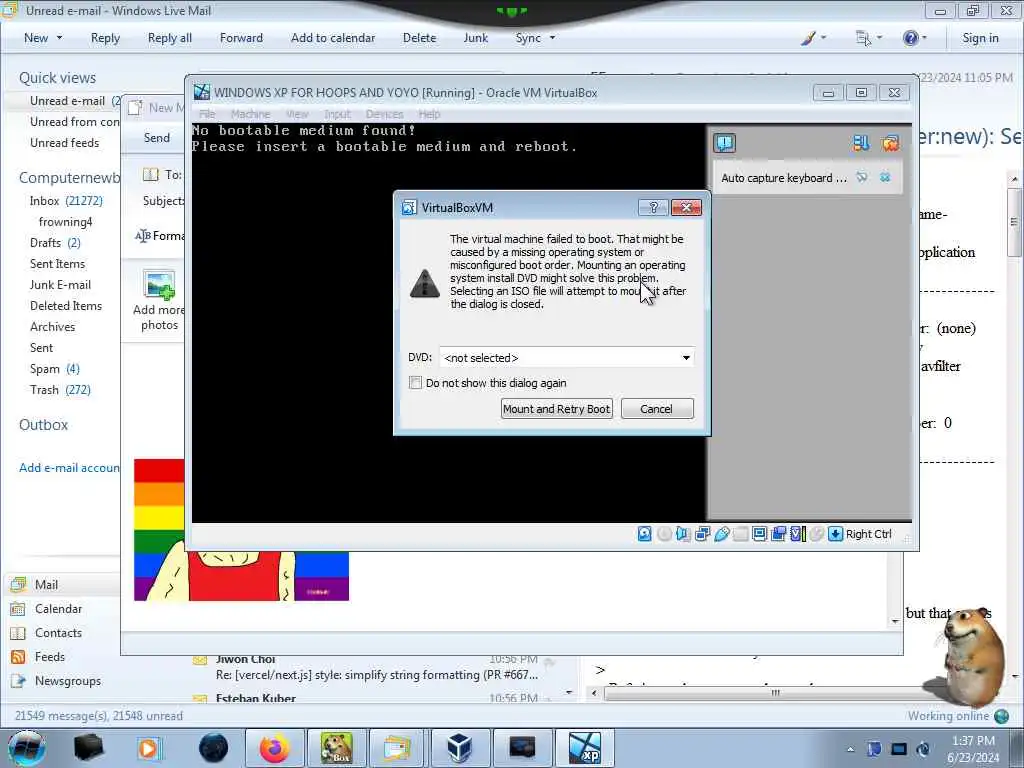This screenshot has height=768, width=1024.
Task: Open Firefox from the taskbar
Action: pos(275,748)
